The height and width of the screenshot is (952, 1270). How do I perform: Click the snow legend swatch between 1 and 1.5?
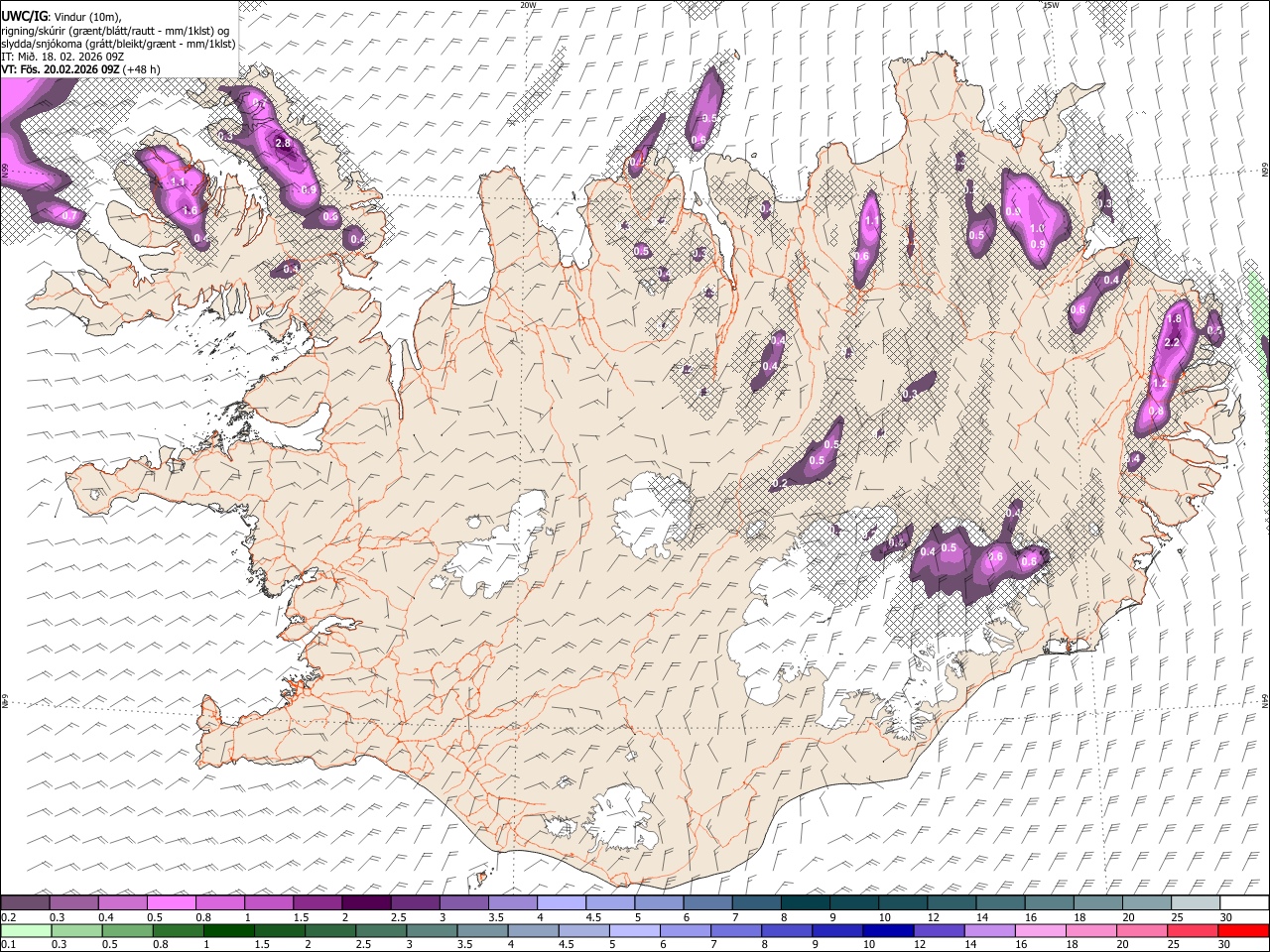268,902
